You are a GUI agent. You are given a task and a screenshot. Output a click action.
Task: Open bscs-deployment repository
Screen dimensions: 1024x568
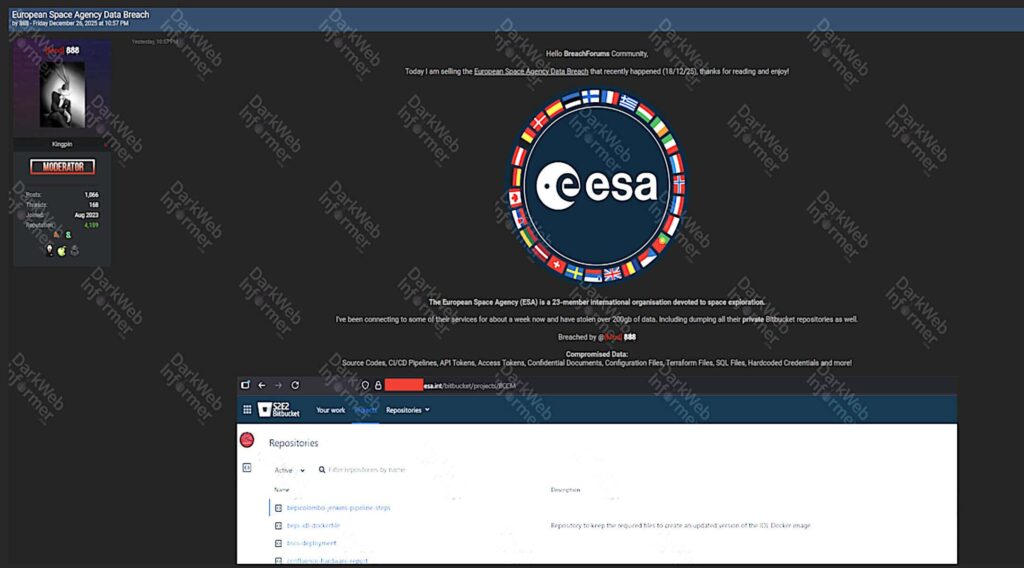pyautogui.click(x=312, y=543)
